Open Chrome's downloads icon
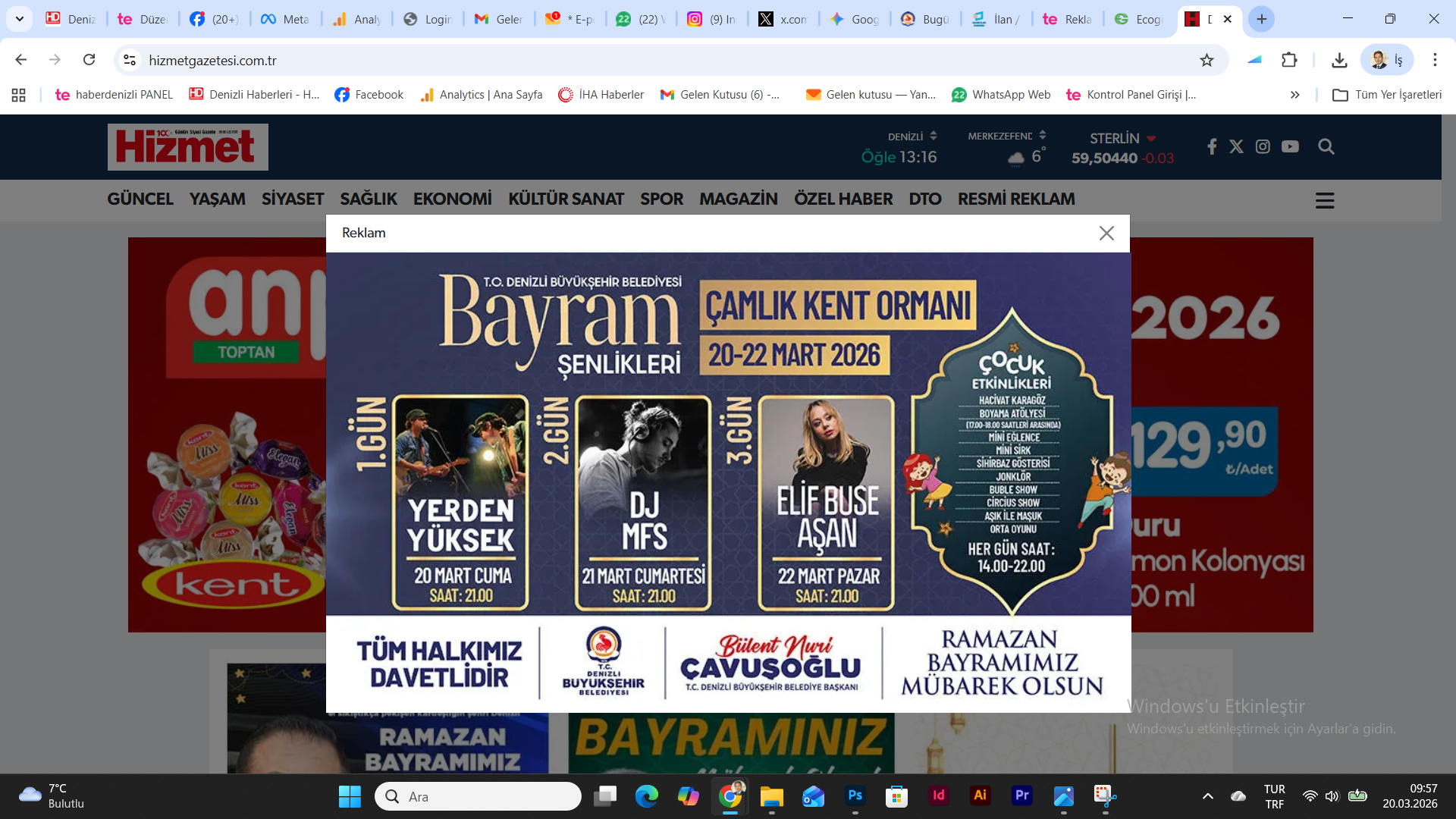Image resolution: width=1456 pixels, height=819 pixels. click(x=1339, y=60)
